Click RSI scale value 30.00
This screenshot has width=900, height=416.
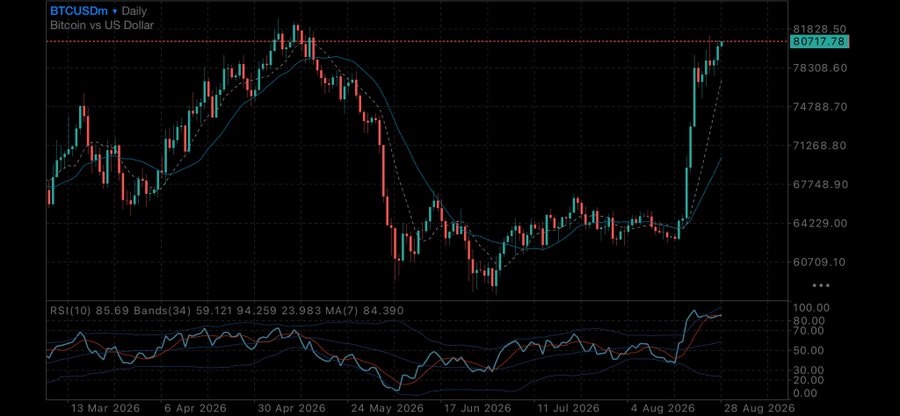click(810, 370)
